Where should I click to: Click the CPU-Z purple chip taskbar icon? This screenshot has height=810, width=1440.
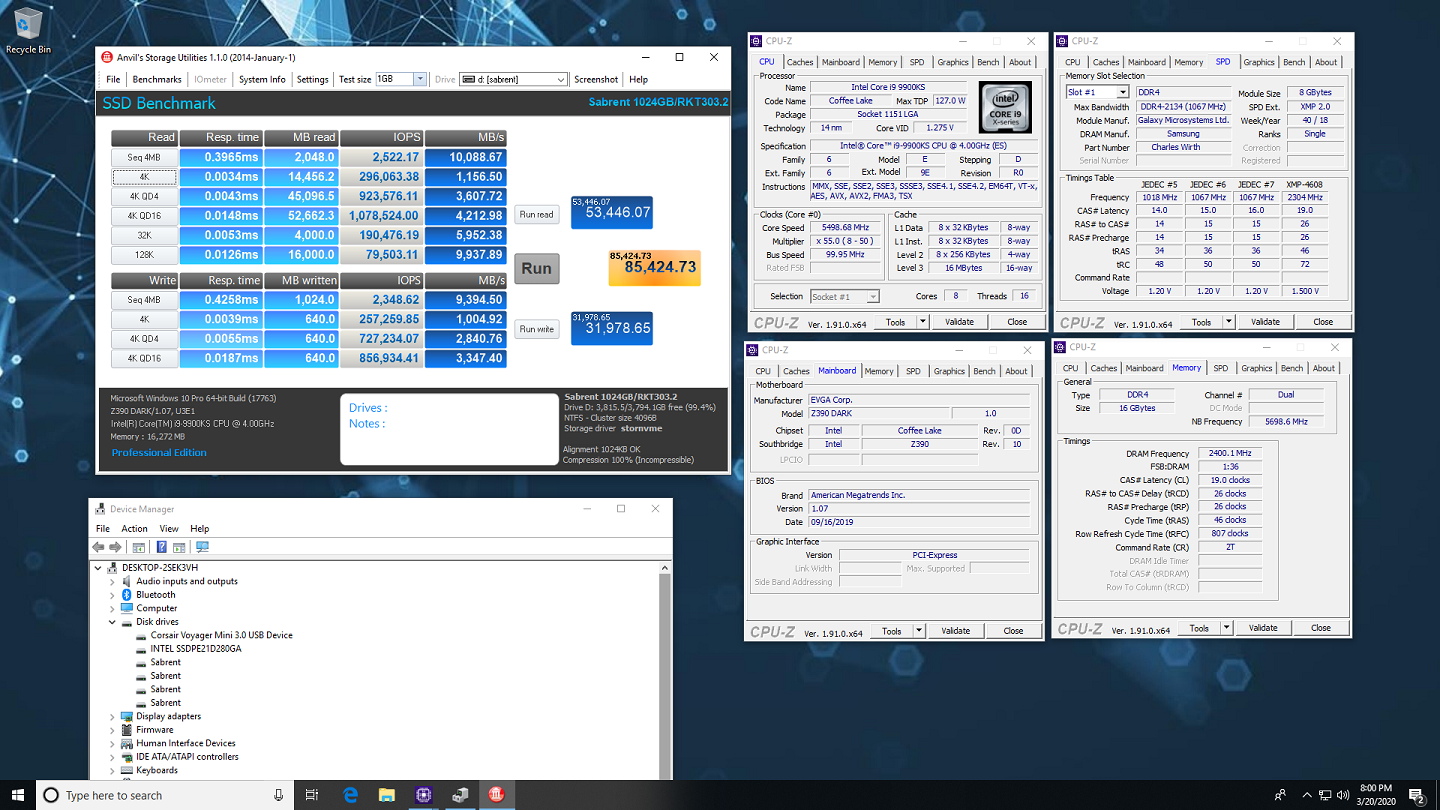point(423,795)
